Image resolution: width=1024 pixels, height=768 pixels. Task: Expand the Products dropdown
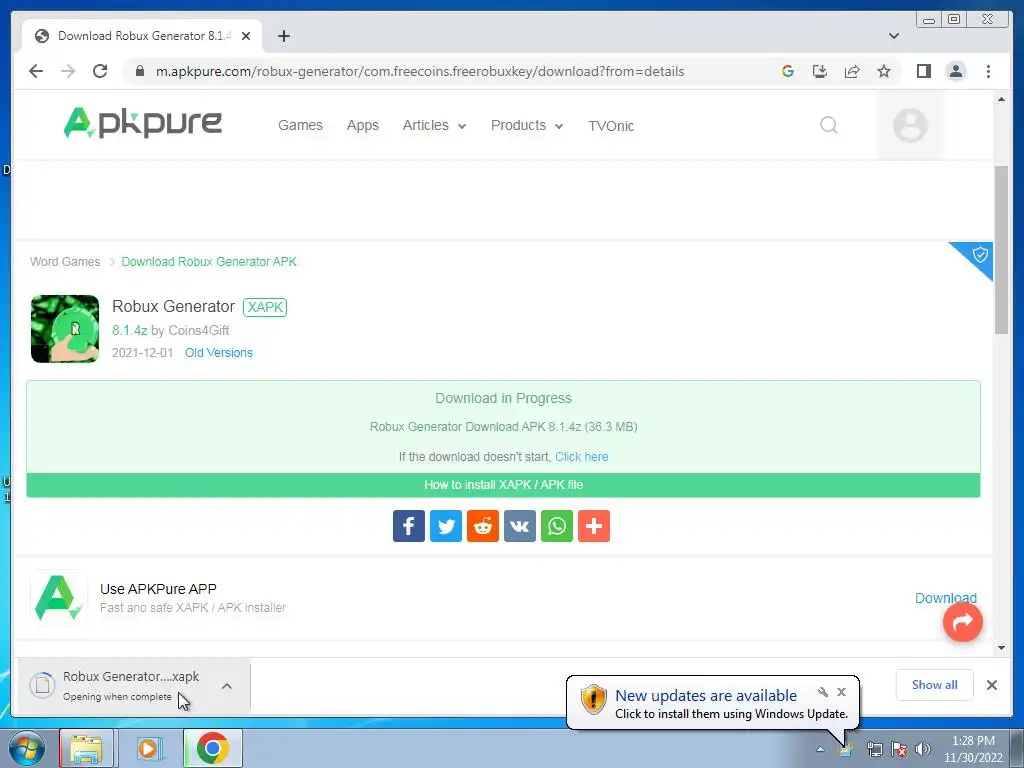click(527, 125)
